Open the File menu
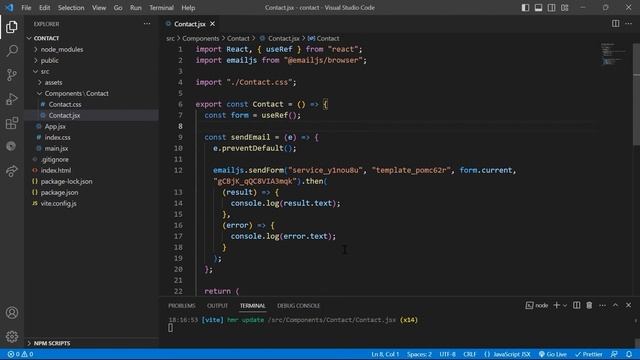 pyautogui.click(x=26, y=8)
